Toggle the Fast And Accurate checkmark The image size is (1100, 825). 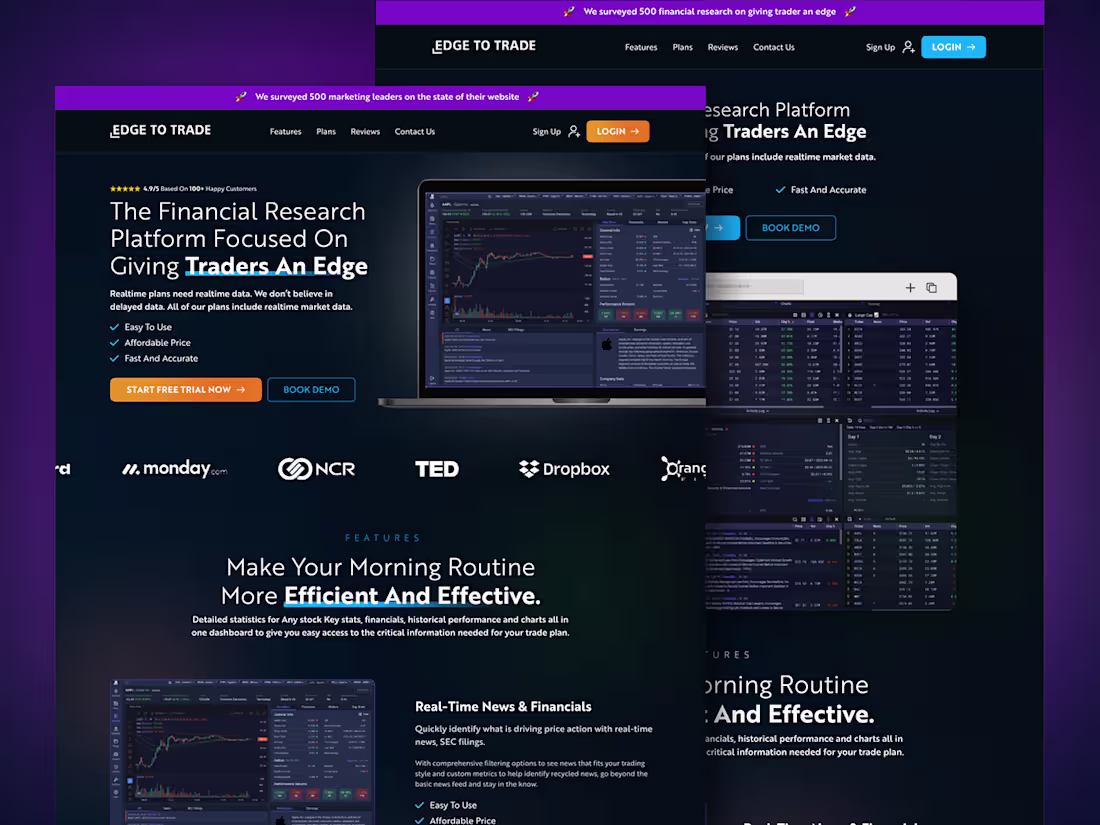click(x=115, y=358)
